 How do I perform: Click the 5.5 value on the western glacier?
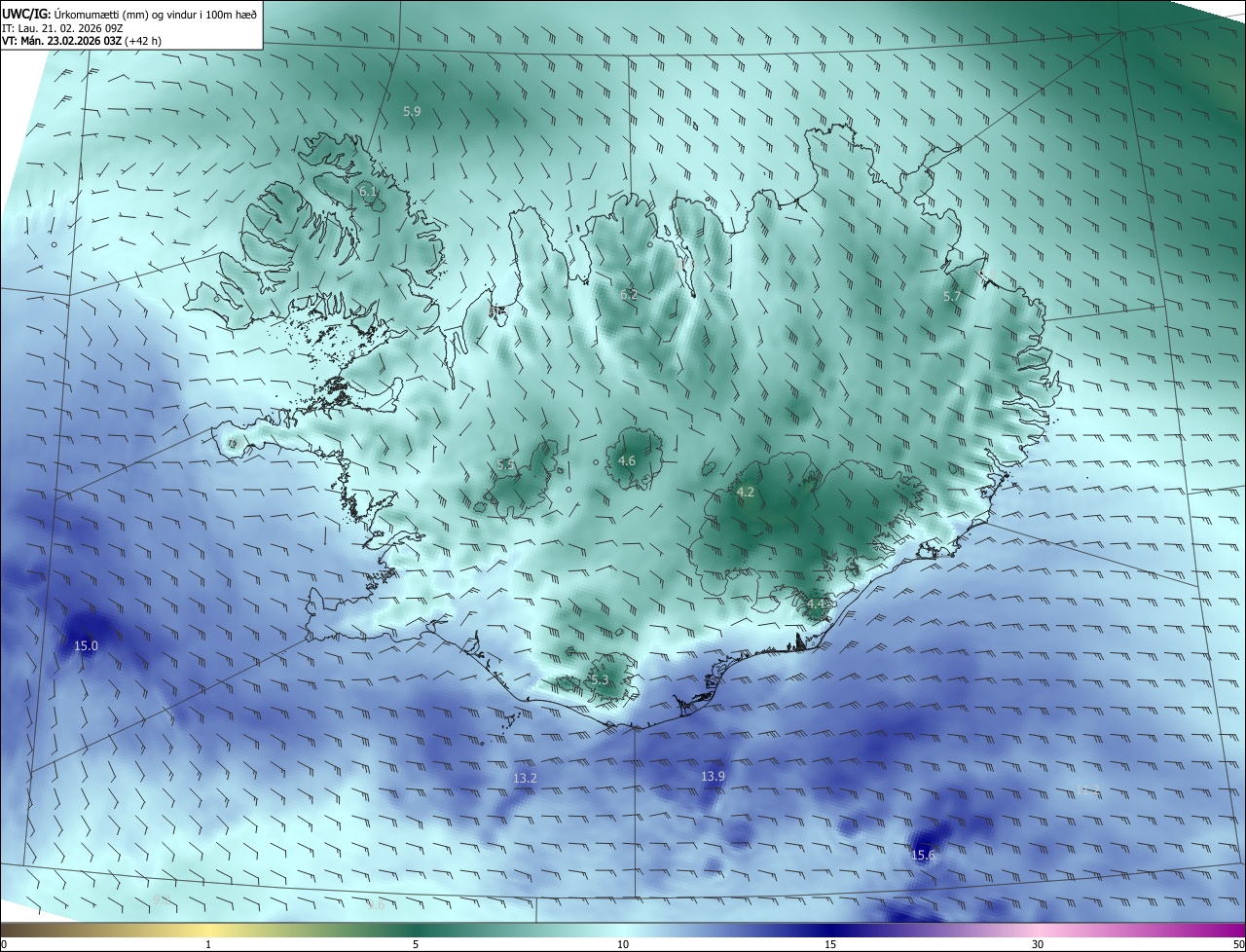[x=505, y=465]
